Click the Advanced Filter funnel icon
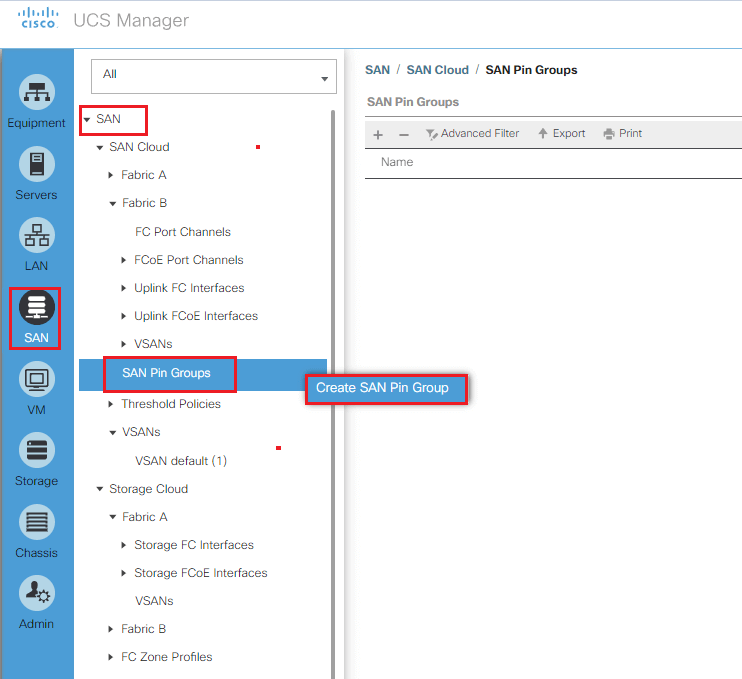The image size is (742, 679). coord(431,134)
